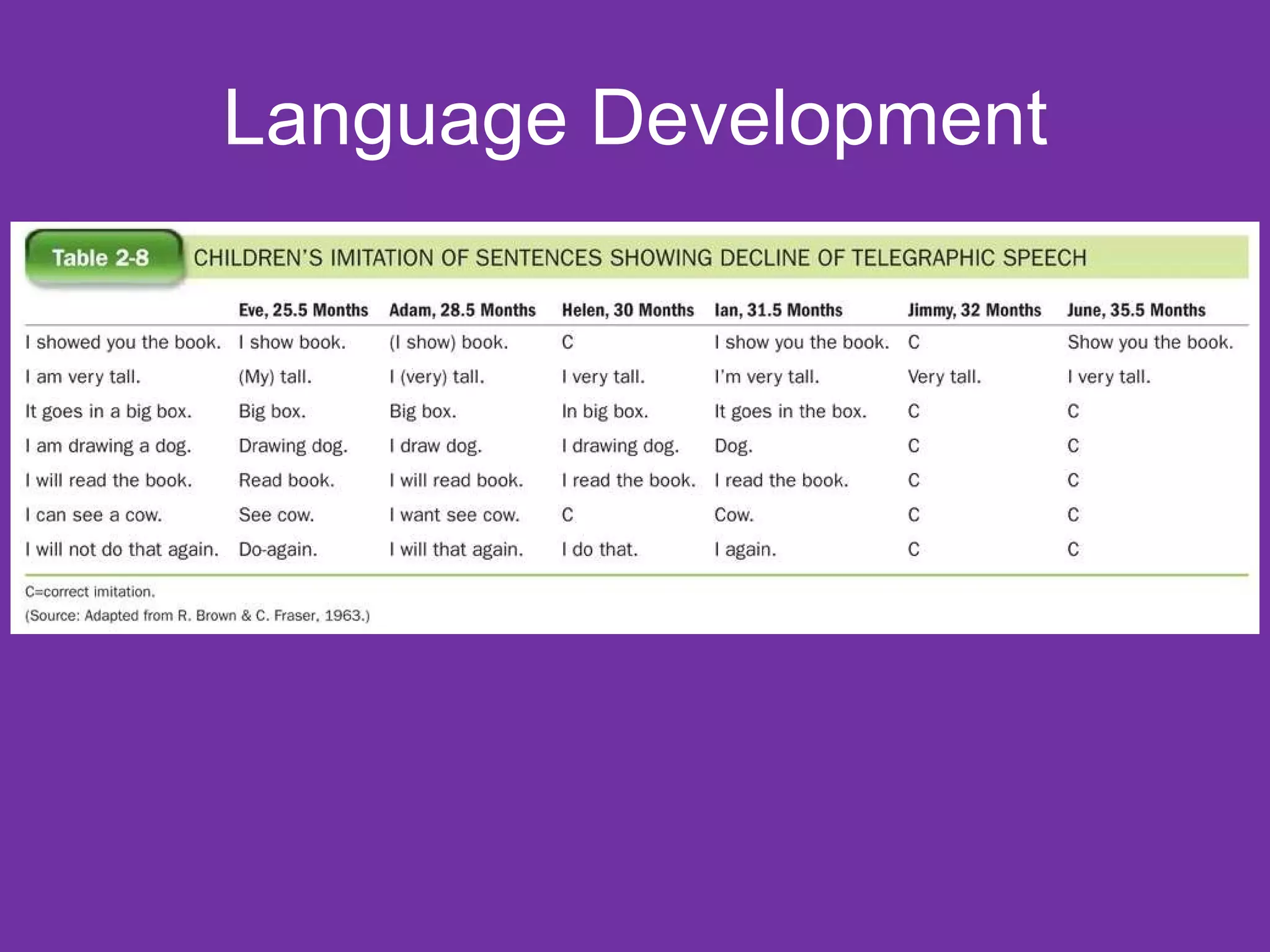Click Eve's response '(My) tall.'
Image resolution: width=1270 pixels, height=952 pixels.
point(275,377)
